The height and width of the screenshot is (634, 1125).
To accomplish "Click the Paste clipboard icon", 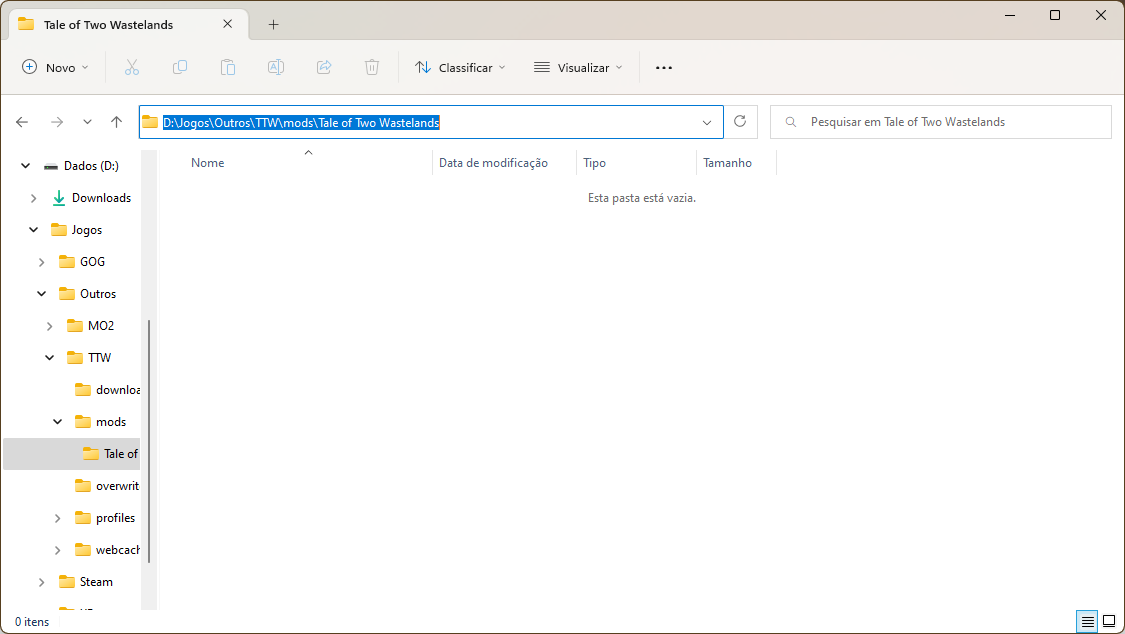I will pyautogui.click(x=228, y=67).
